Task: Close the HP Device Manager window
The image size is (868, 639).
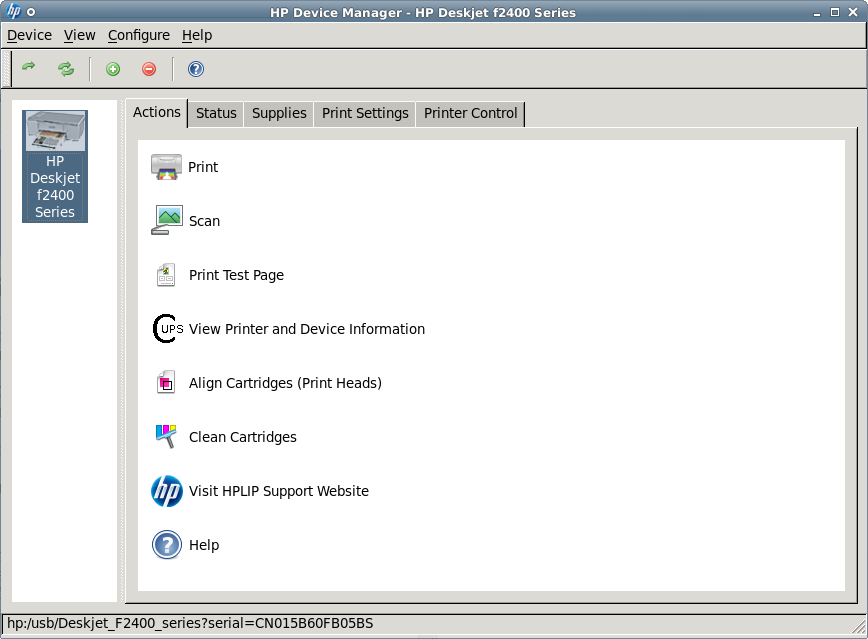Action: click(853, 12)
